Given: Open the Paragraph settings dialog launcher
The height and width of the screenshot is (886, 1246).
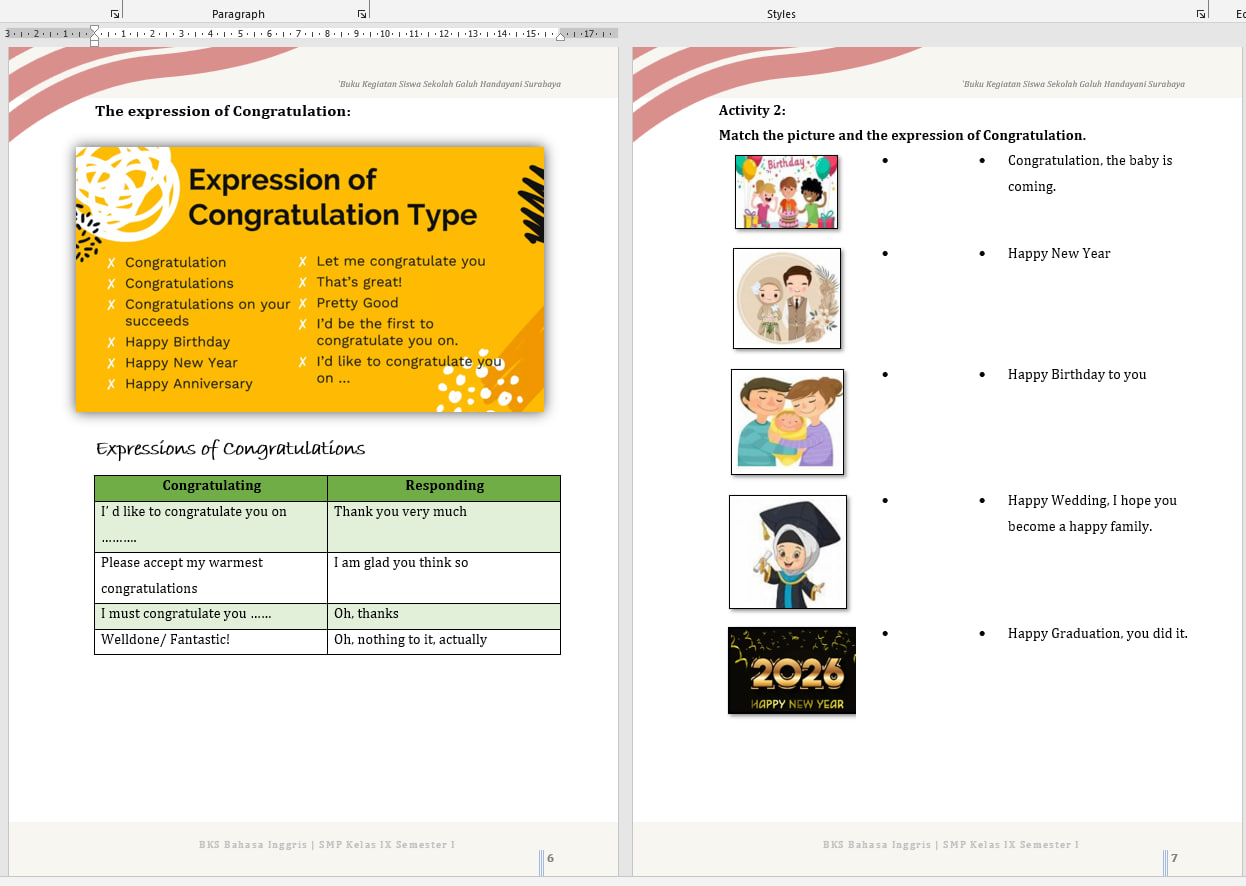Looking at the screenshot, I should click(361, 14).
